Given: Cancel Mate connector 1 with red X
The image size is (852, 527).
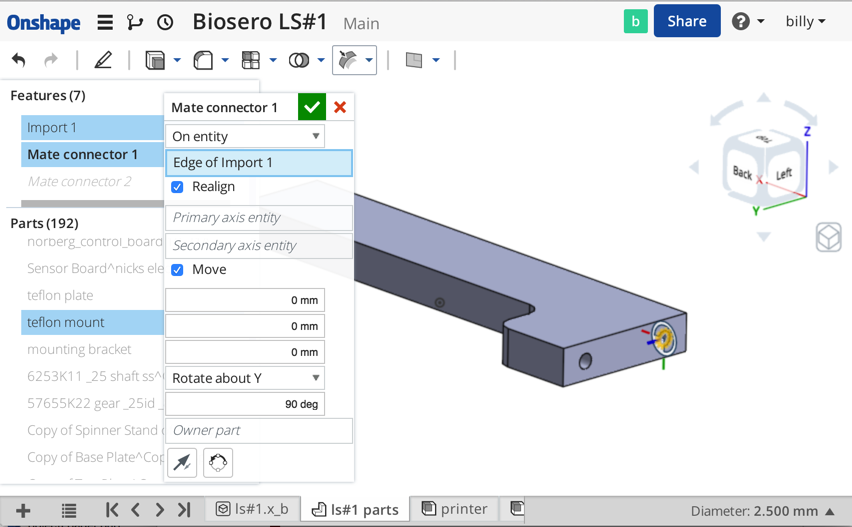Looking at the screenshot, I should point(340,107).
